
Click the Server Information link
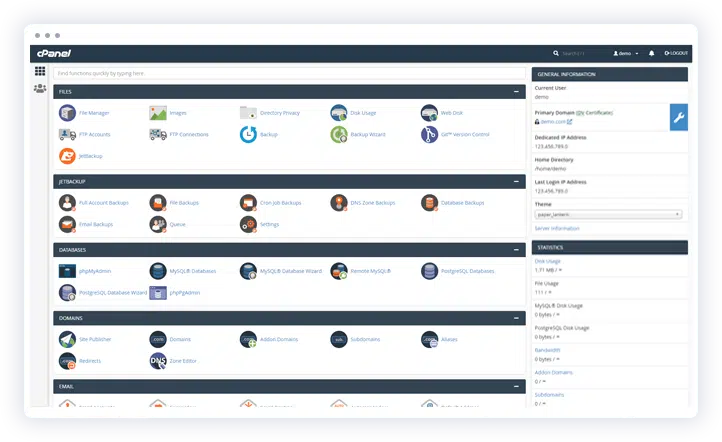pos(557,228)
